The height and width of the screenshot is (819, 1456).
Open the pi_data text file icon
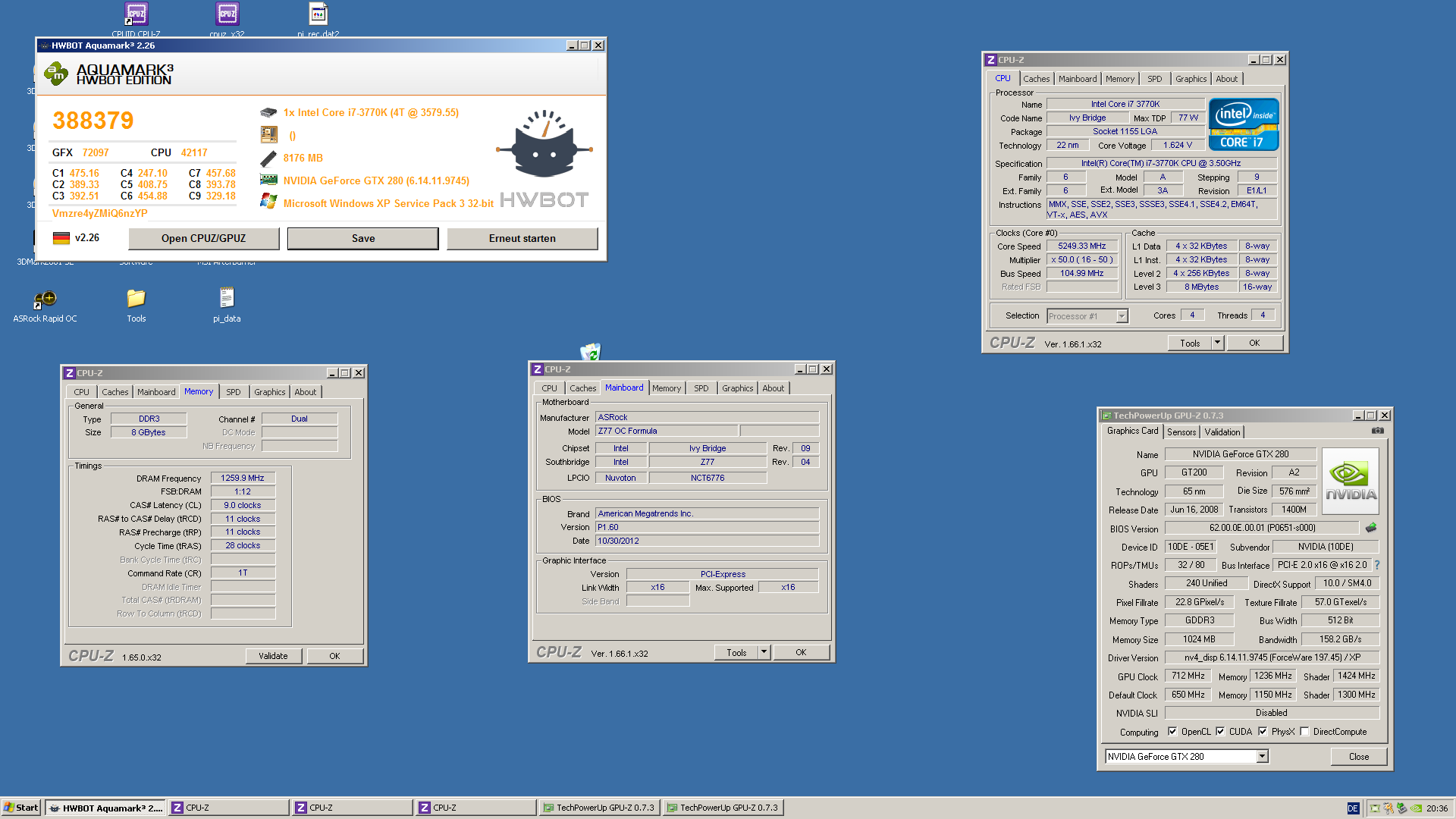(227, 297)
